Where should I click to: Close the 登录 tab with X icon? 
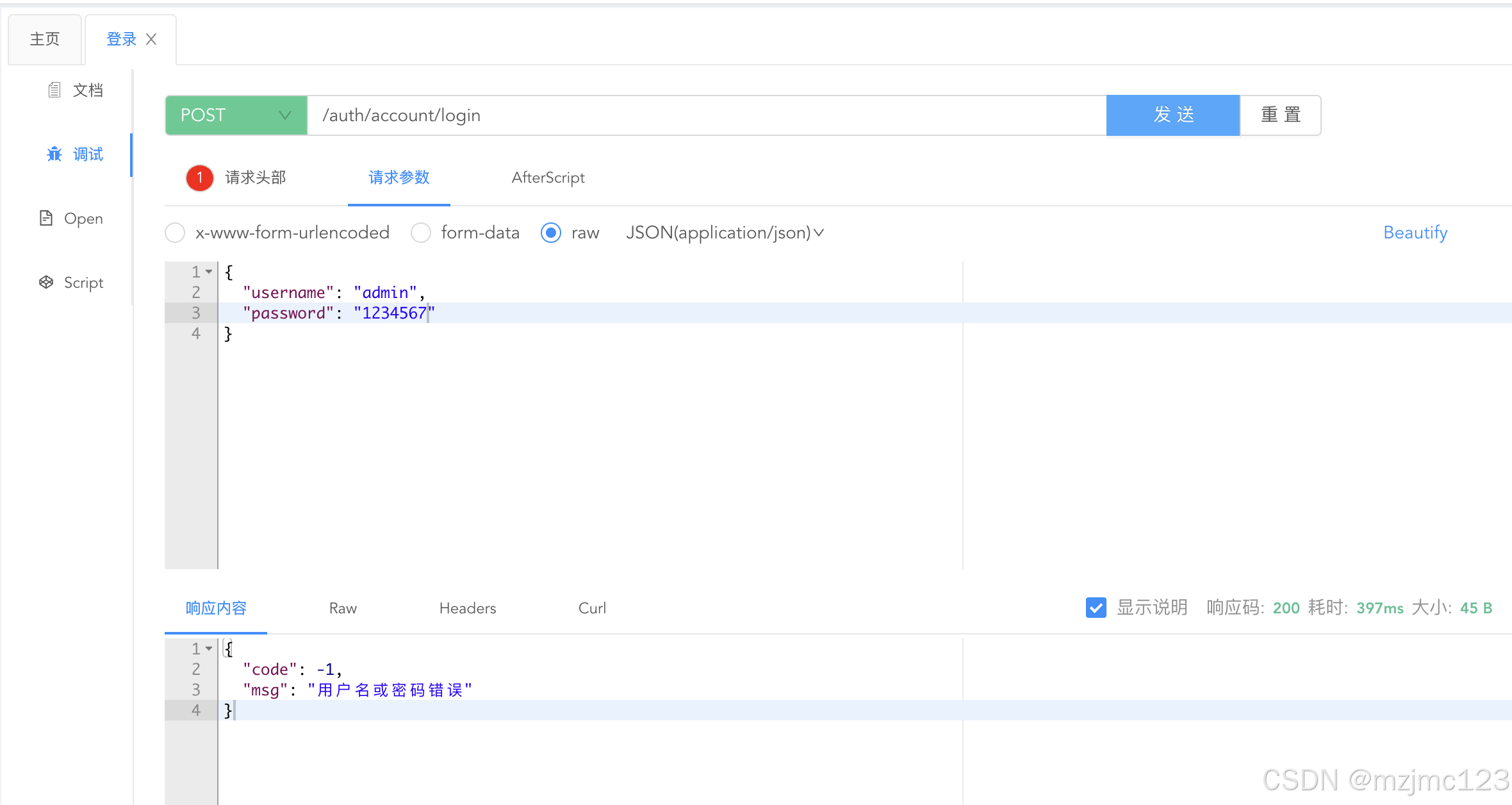[x=151, y=39]
